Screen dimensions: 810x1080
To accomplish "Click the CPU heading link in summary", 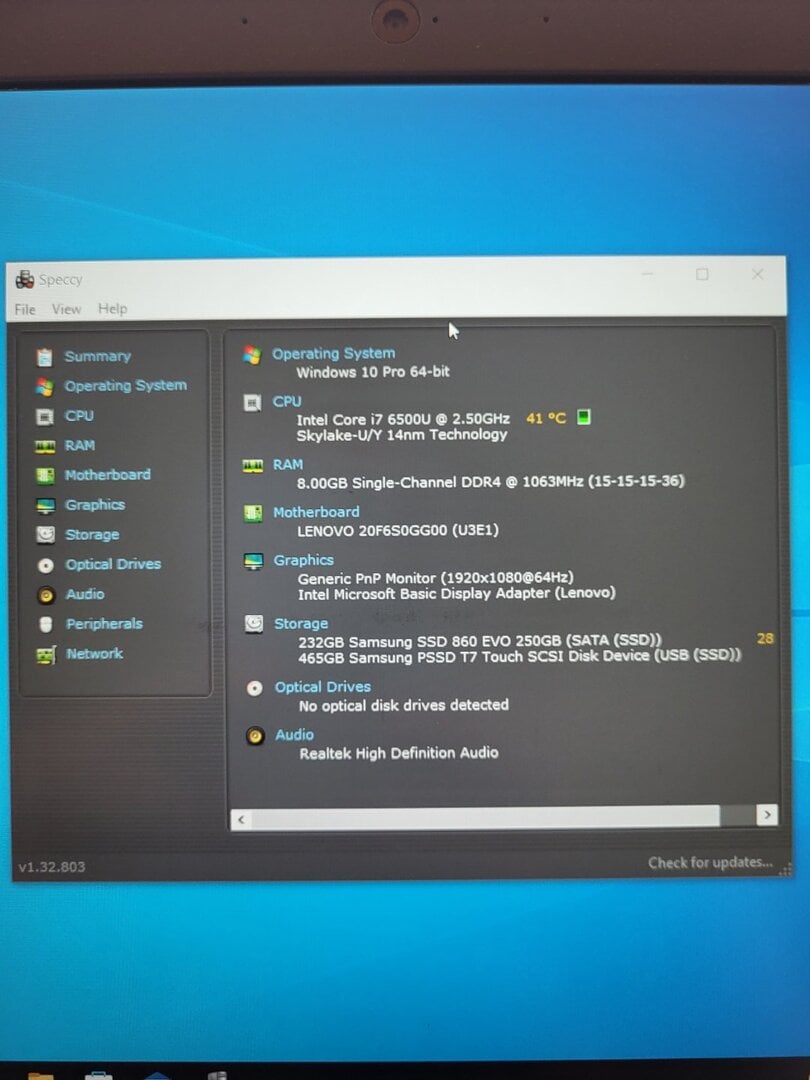I will pyautogui.click(x=287, y=401).
